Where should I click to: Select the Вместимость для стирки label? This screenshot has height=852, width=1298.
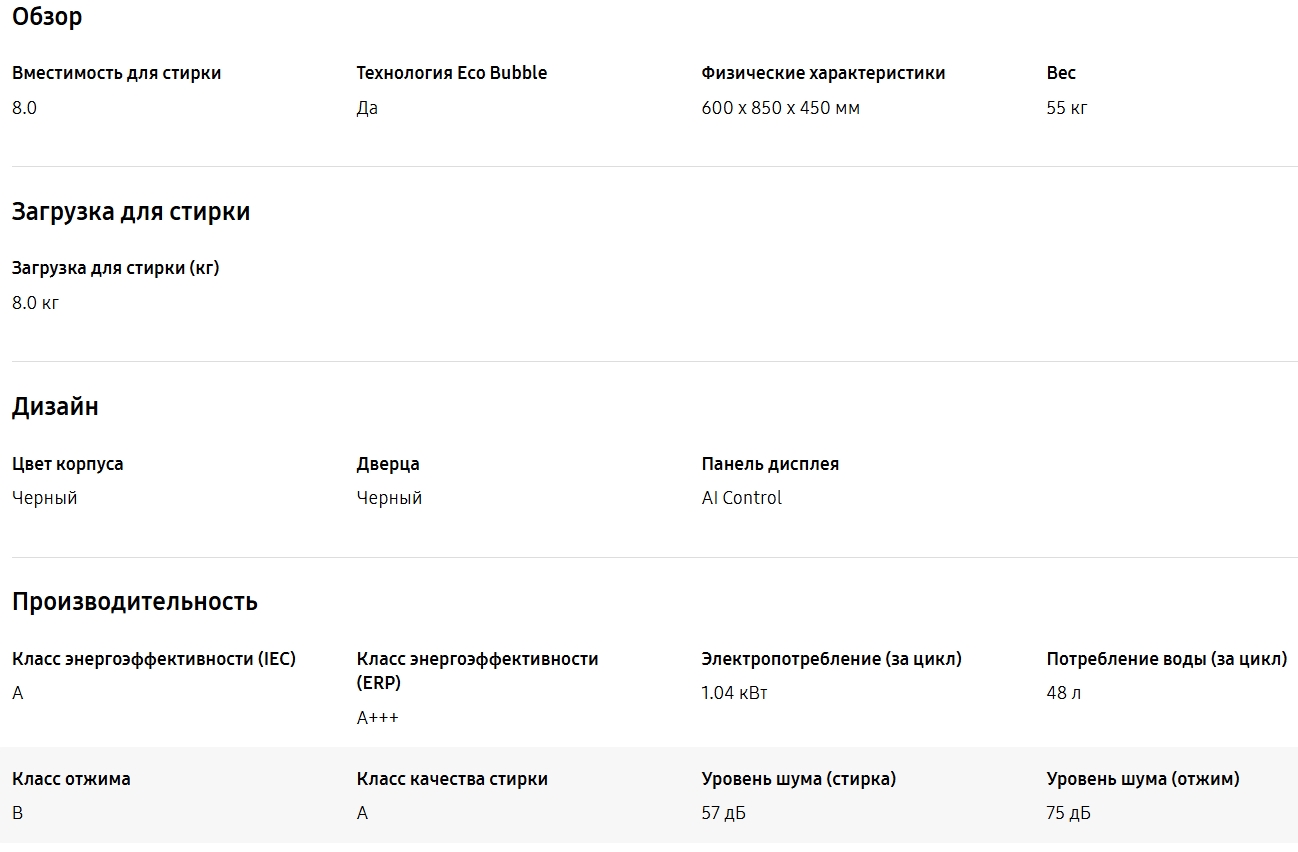point(116,73)
